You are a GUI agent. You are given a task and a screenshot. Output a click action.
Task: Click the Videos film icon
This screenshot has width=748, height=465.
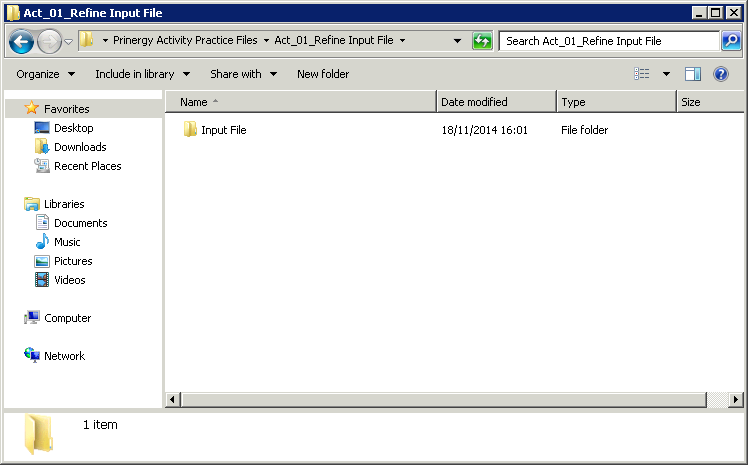42,280
